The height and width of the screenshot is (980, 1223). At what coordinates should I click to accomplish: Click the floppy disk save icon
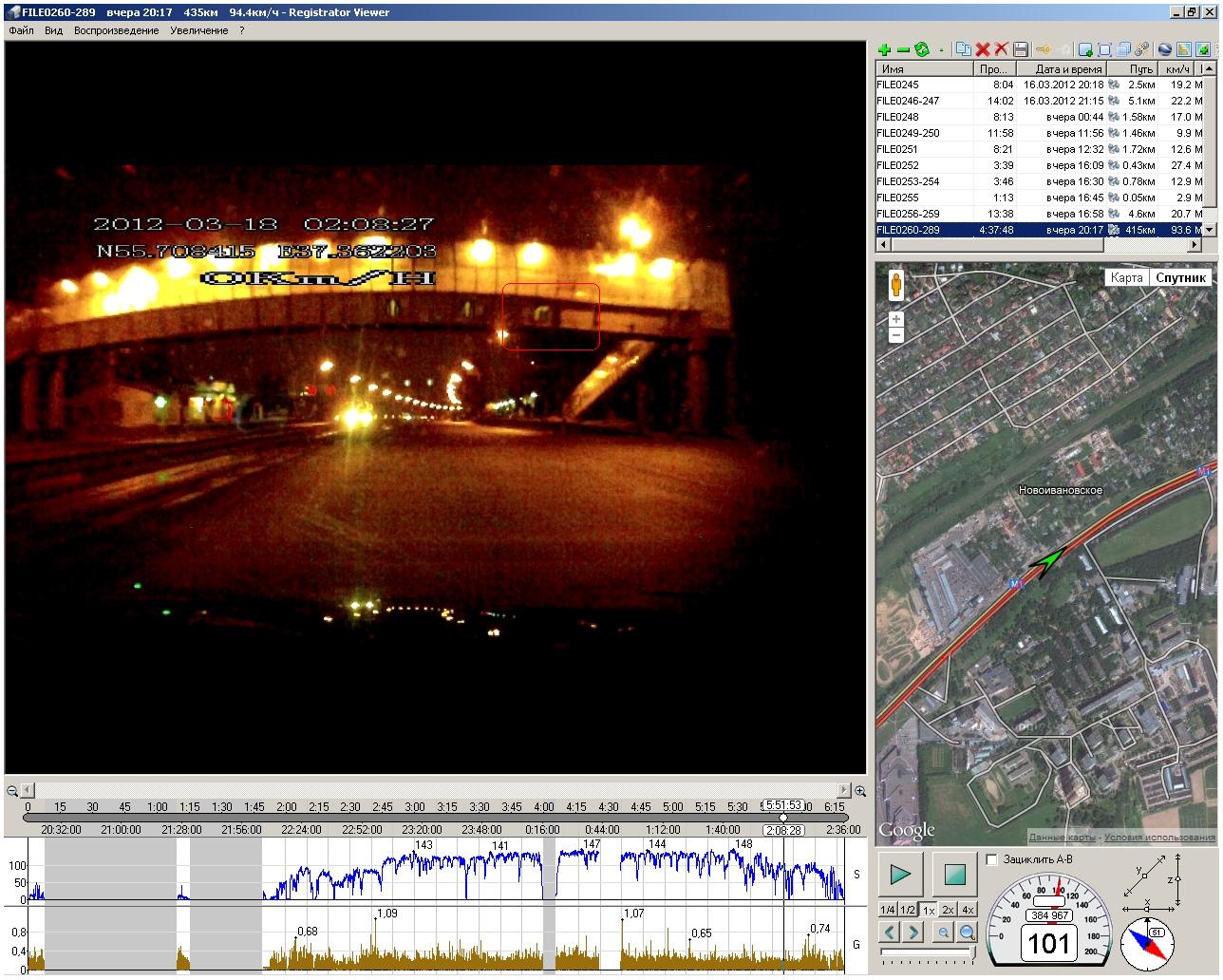pos(1021,49)
